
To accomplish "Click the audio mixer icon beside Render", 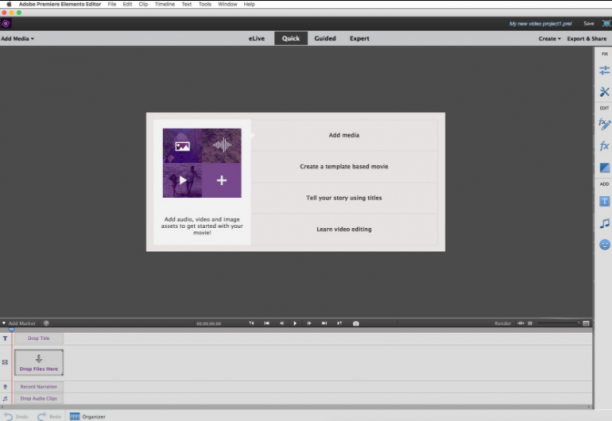I will (x=520, y=323).
